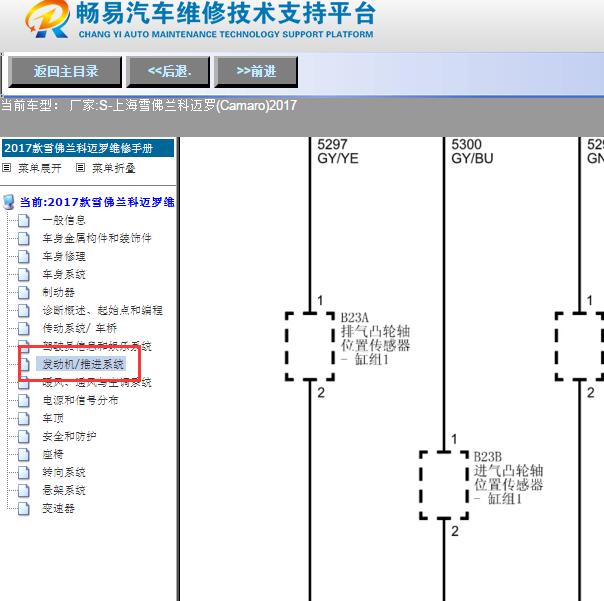The width and height of the screenshot is (604, 601).
Task: Select the root node 当前:2017款雪佛兰科迈罗维
Action: 97,202
